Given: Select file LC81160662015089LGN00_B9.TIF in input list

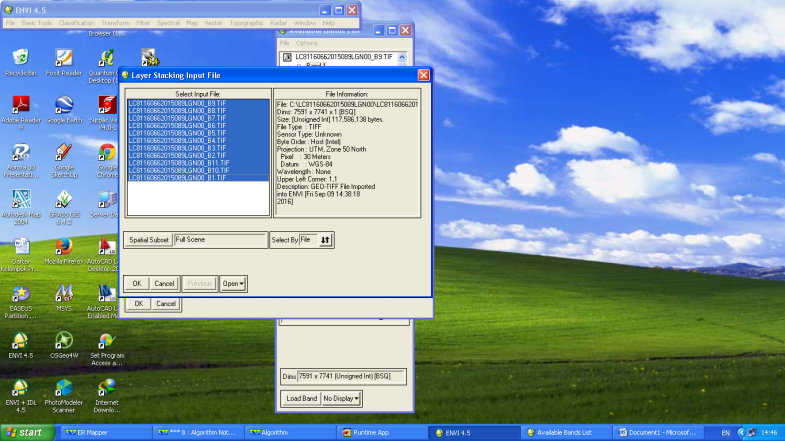Looking at the screenshot, I should coord(198,103).
